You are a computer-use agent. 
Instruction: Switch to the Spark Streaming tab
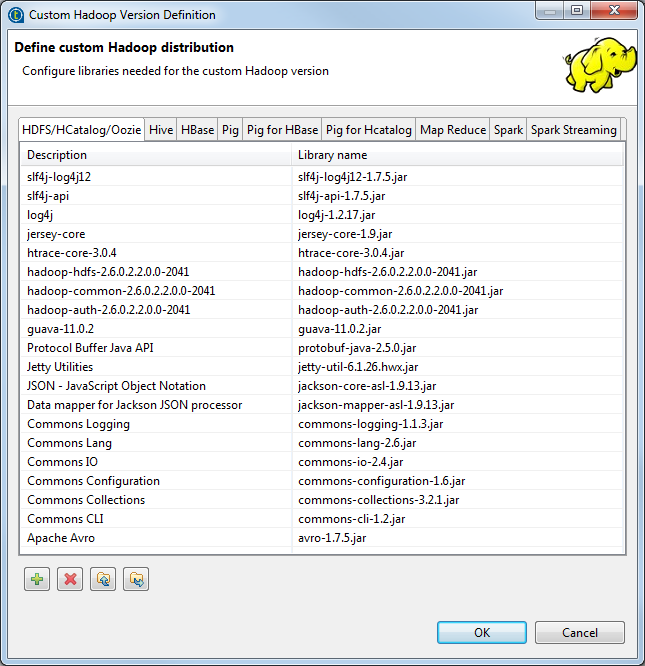[574, 130]
